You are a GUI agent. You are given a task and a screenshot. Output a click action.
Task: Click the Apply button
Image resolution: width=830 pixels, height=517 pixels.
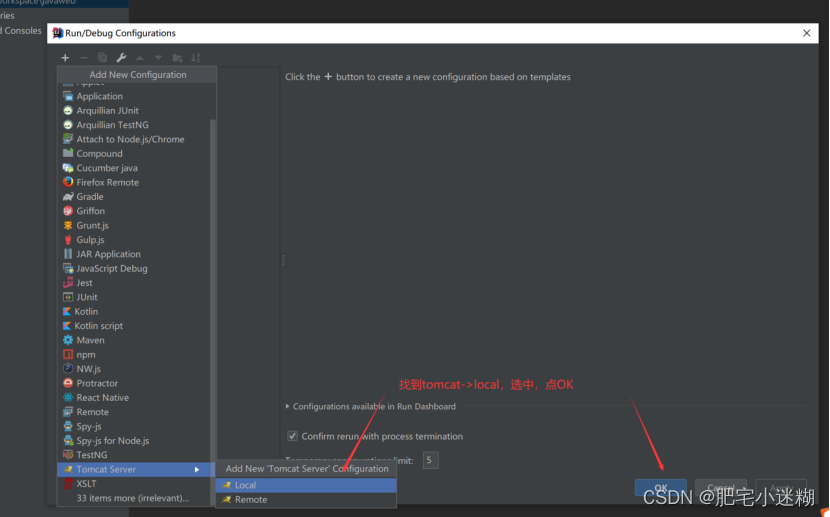coord(781,488)
